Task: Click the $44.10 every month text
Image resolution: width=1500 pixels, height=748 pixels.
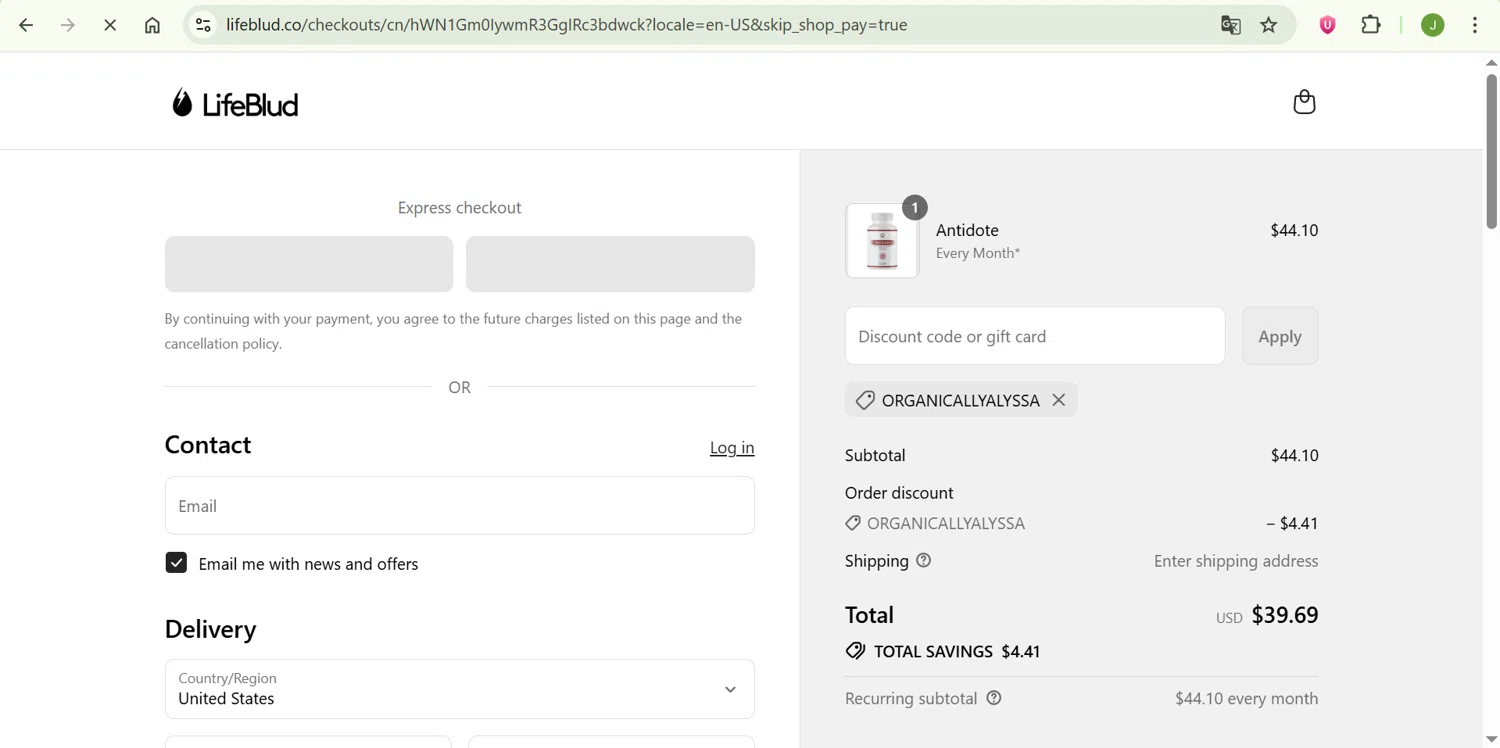Action: 1247,698
